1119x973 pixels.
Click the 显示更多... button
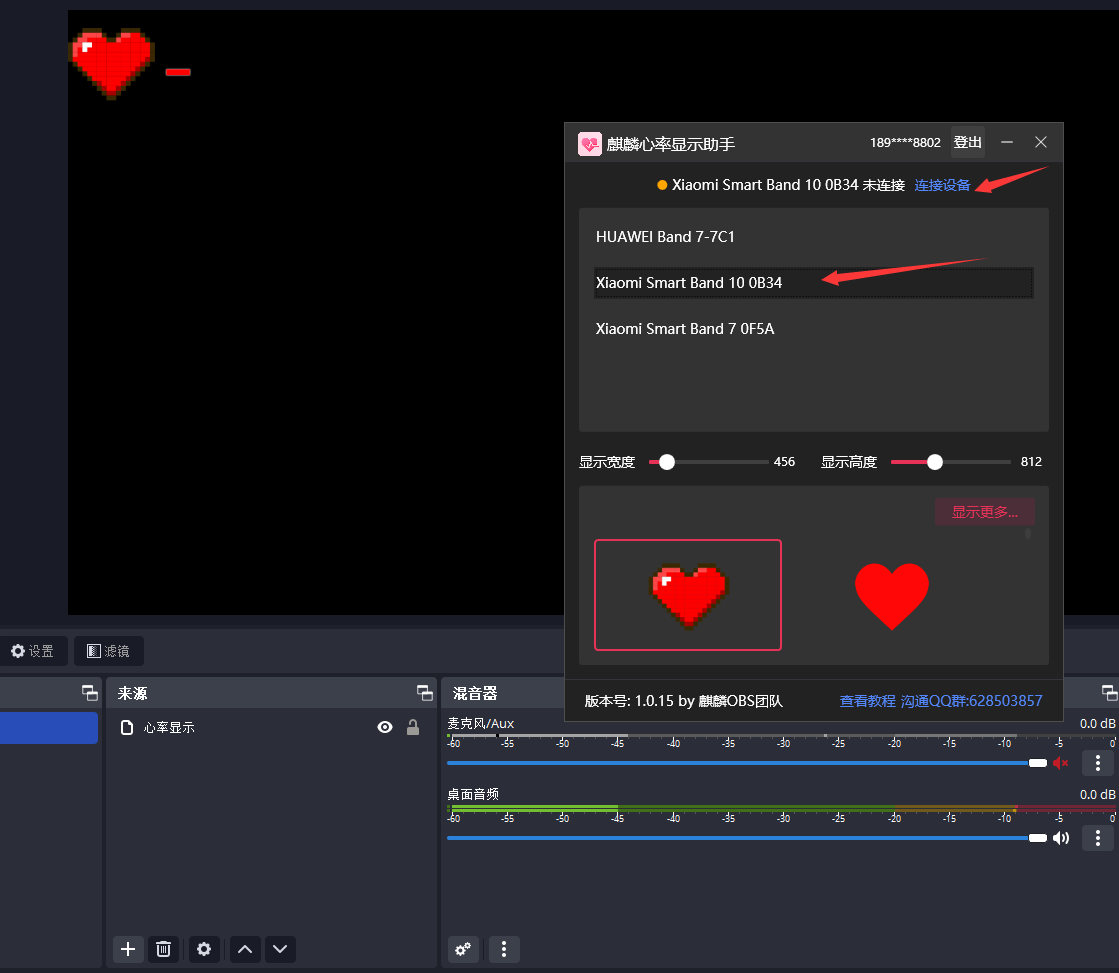[x=985, y=512]
